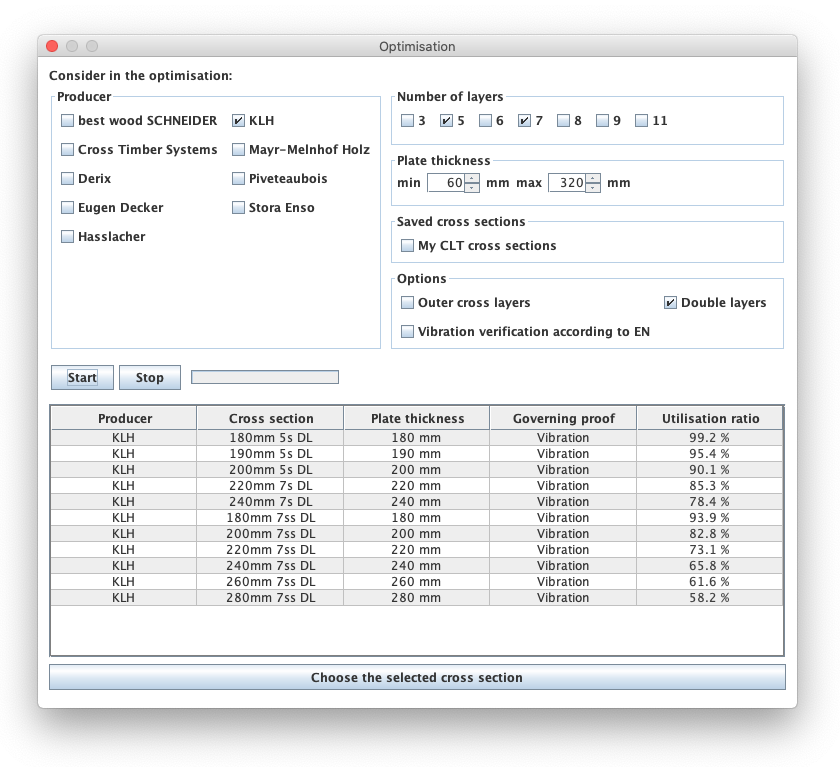Select the 280mm 7ss DL cross section row
This screenshot has width=840, height=767.
pos(270,597)
